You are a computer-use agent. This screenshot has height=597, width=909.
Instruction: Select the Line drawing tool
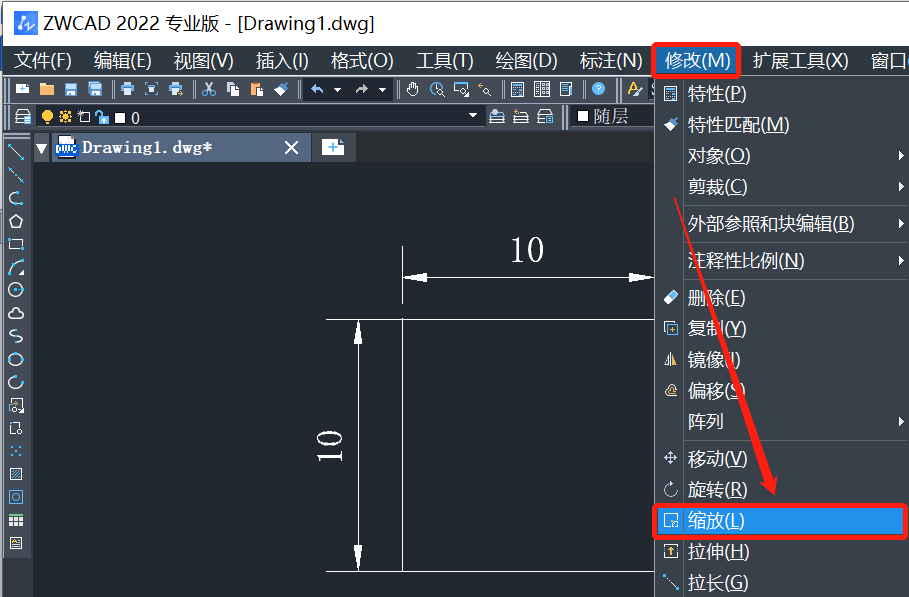coord(16,152)
